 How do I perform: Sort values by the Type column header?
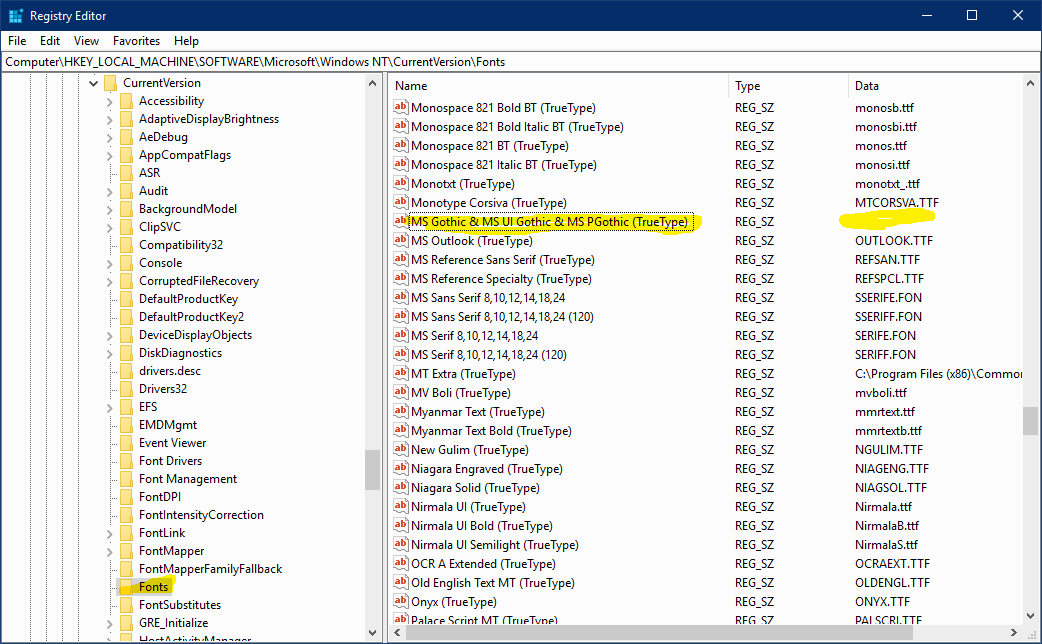[x=788, y=86]
